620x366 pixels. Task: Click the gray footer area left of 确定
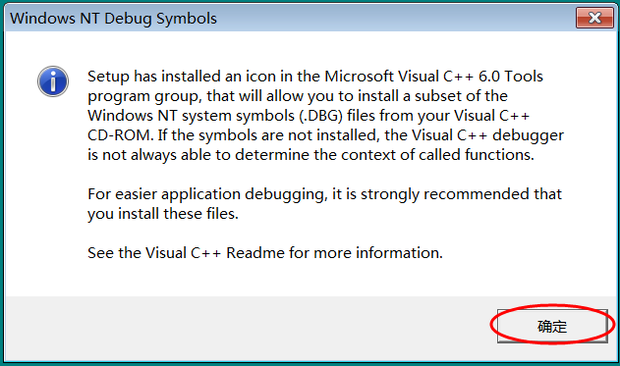(249, 327)
